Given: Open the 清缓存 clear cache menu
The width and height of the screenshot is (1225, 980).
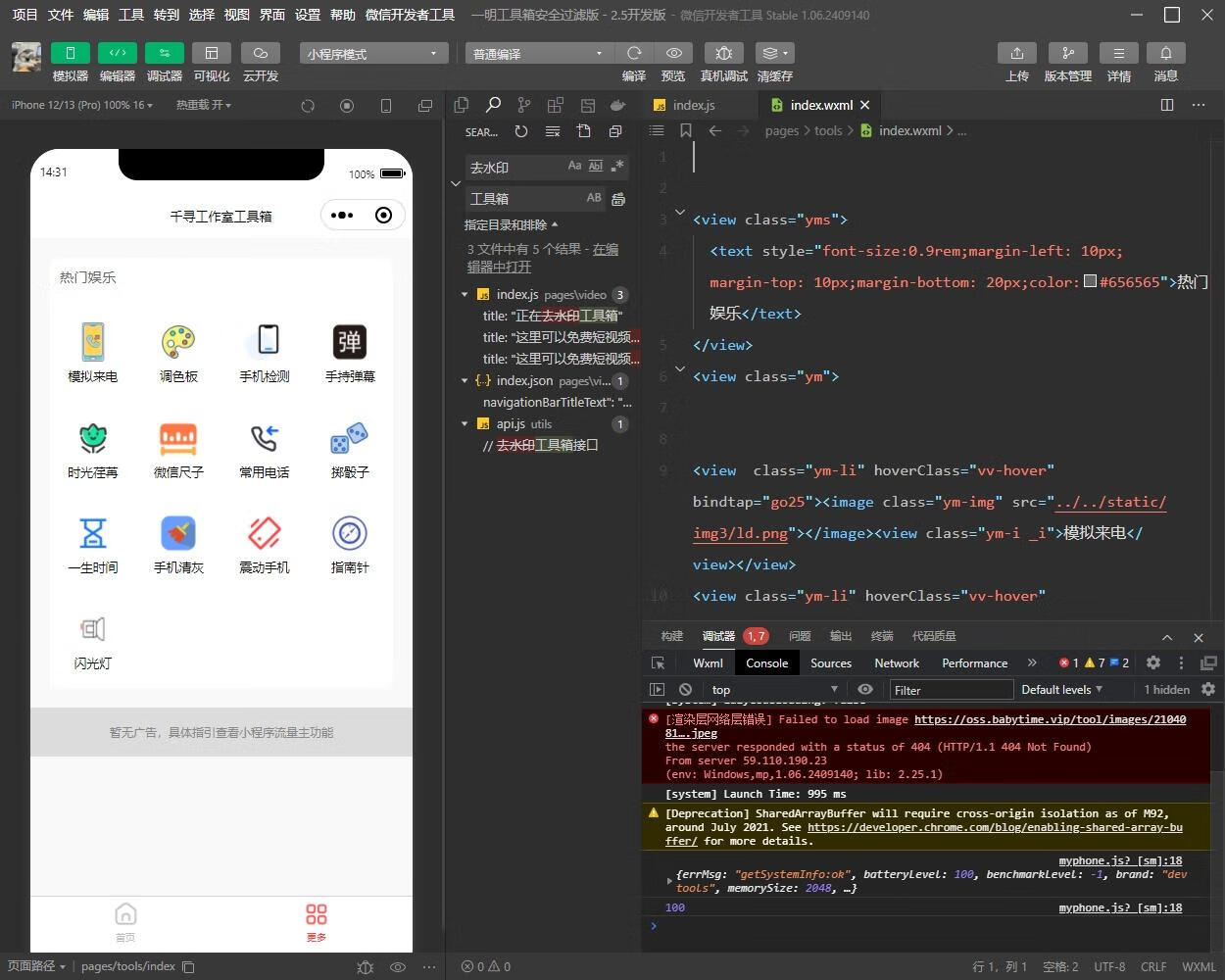Looking at the screenshot, I should click(774, 53).
